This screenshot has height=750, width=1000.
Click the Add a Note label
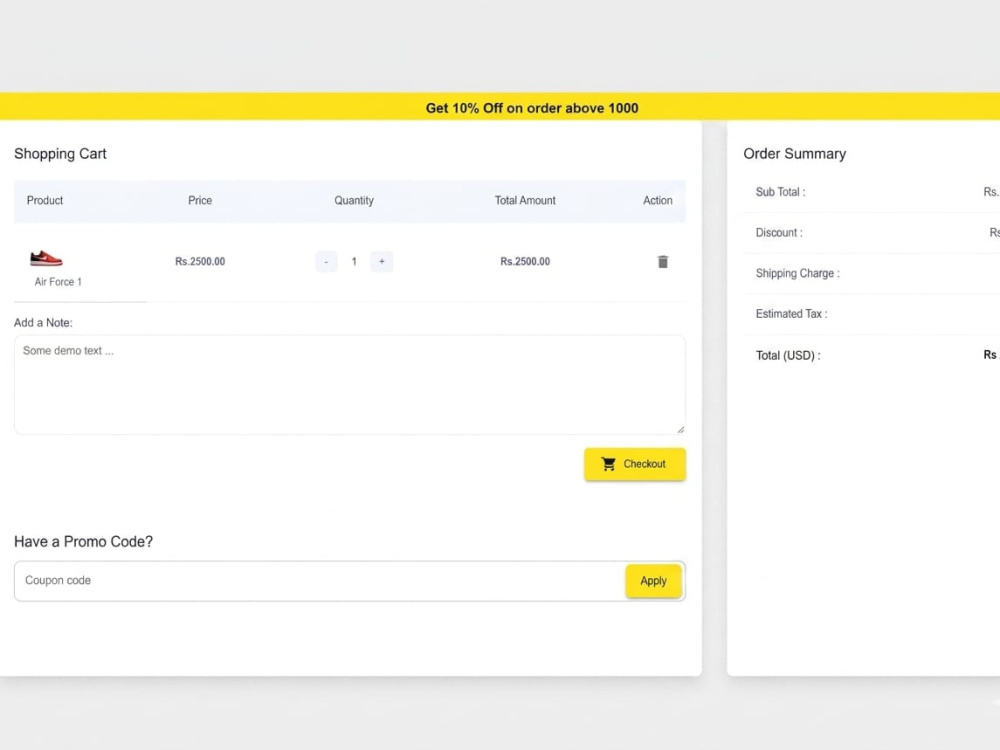point(43,323)
